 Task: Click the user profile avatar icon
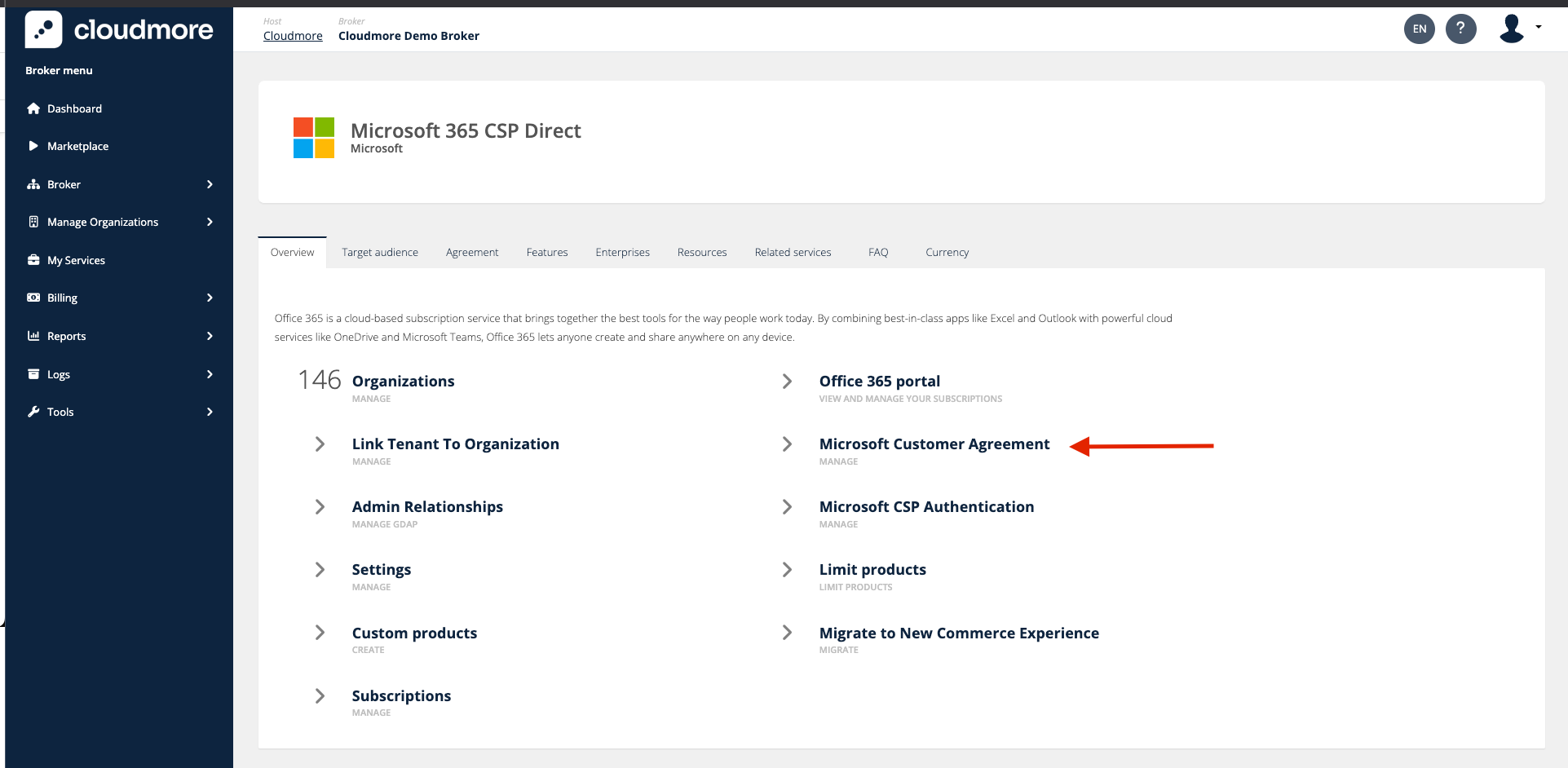[x=1512, y=27]
